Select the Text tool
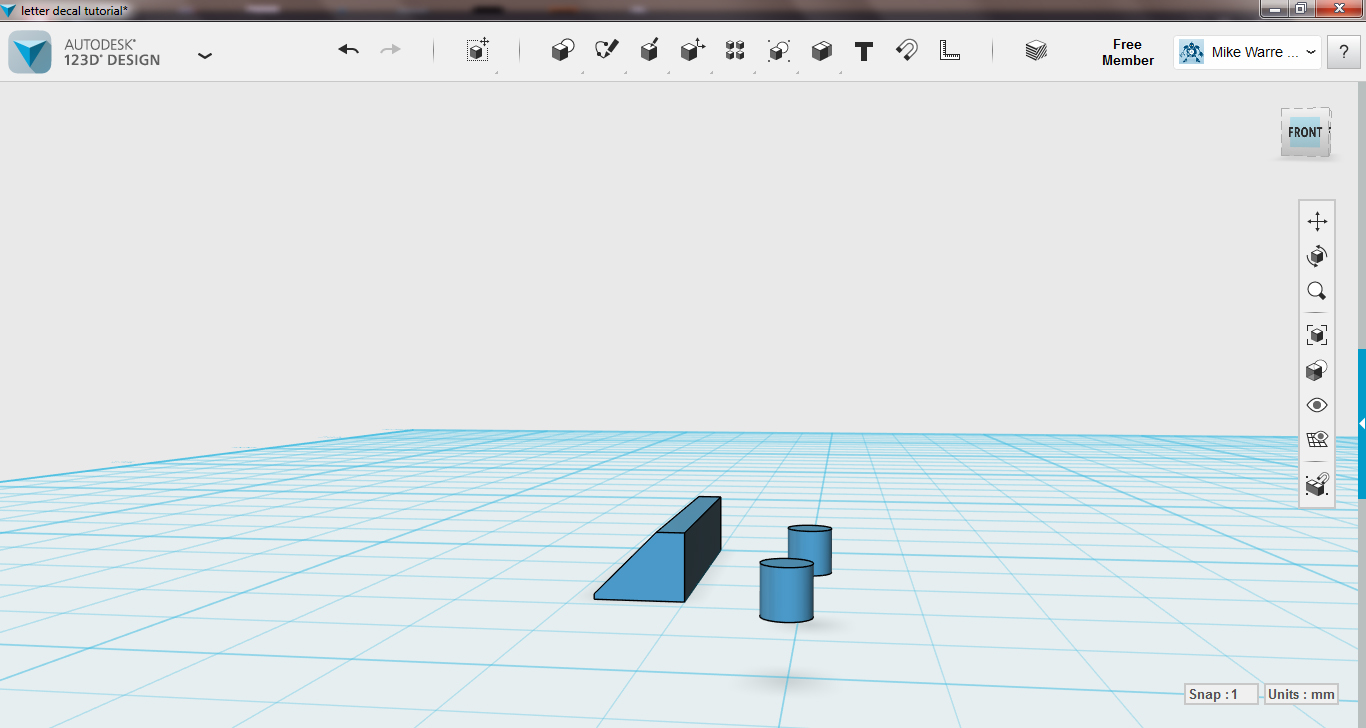The width and height of the screenshot is (1366, 728). [x=864, y=51]
